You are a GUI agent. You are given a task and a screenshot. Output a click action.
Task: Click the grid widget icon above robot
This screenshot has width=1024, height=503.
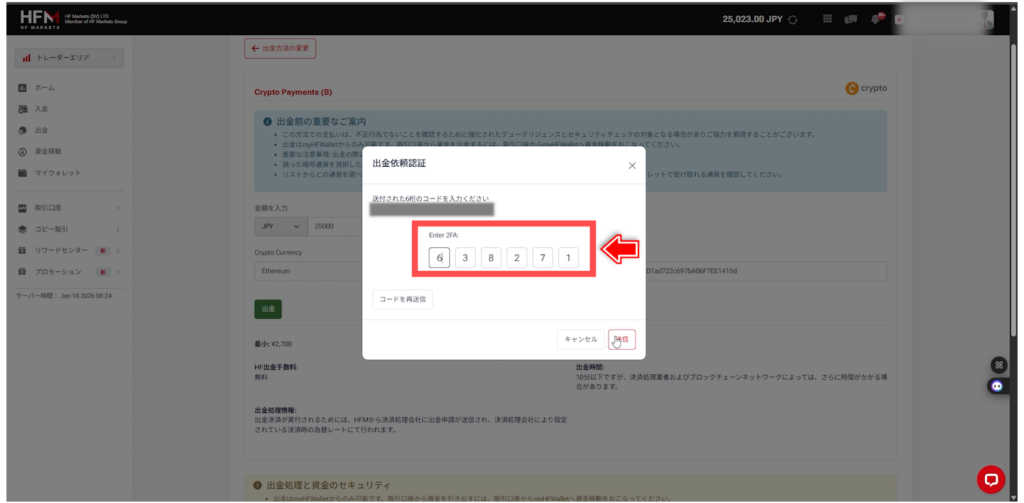coord(996,364)
